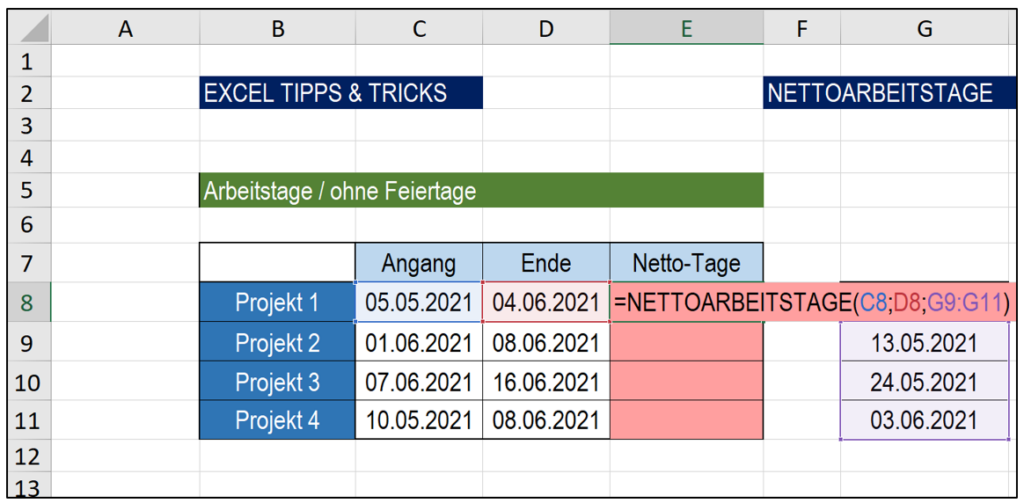Select holiday date 03.06.2021
This screenshot has height=503, width=1024.
[924, 420]
